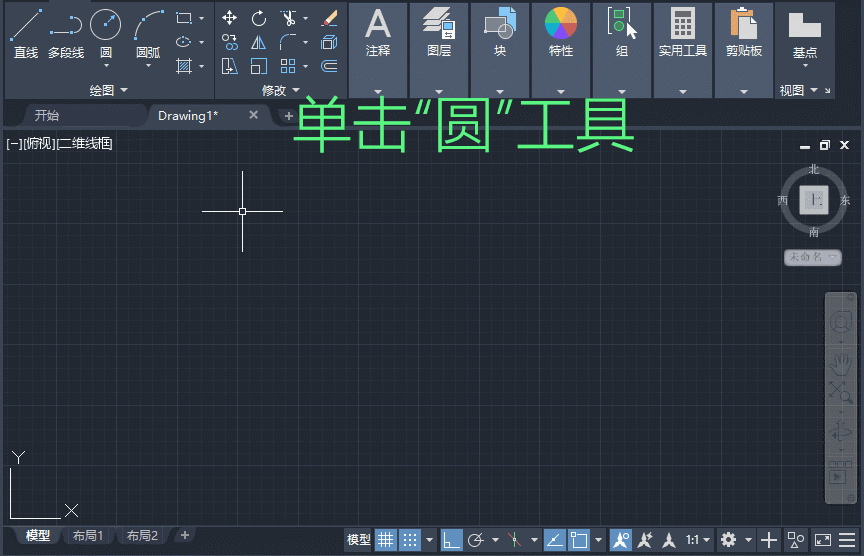864x556 pixels.
Task: Toggle 2D object snap
Action: (579, 540)
